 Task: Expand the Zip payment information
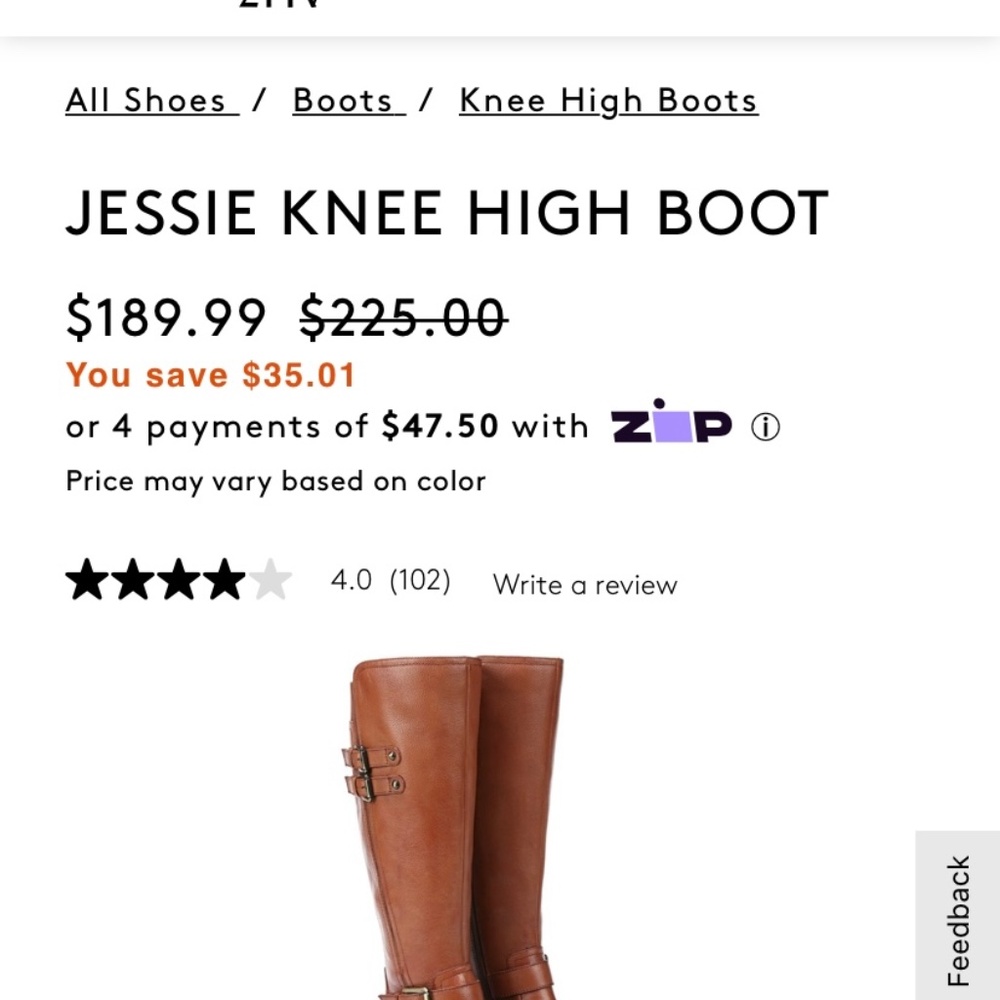763,427
